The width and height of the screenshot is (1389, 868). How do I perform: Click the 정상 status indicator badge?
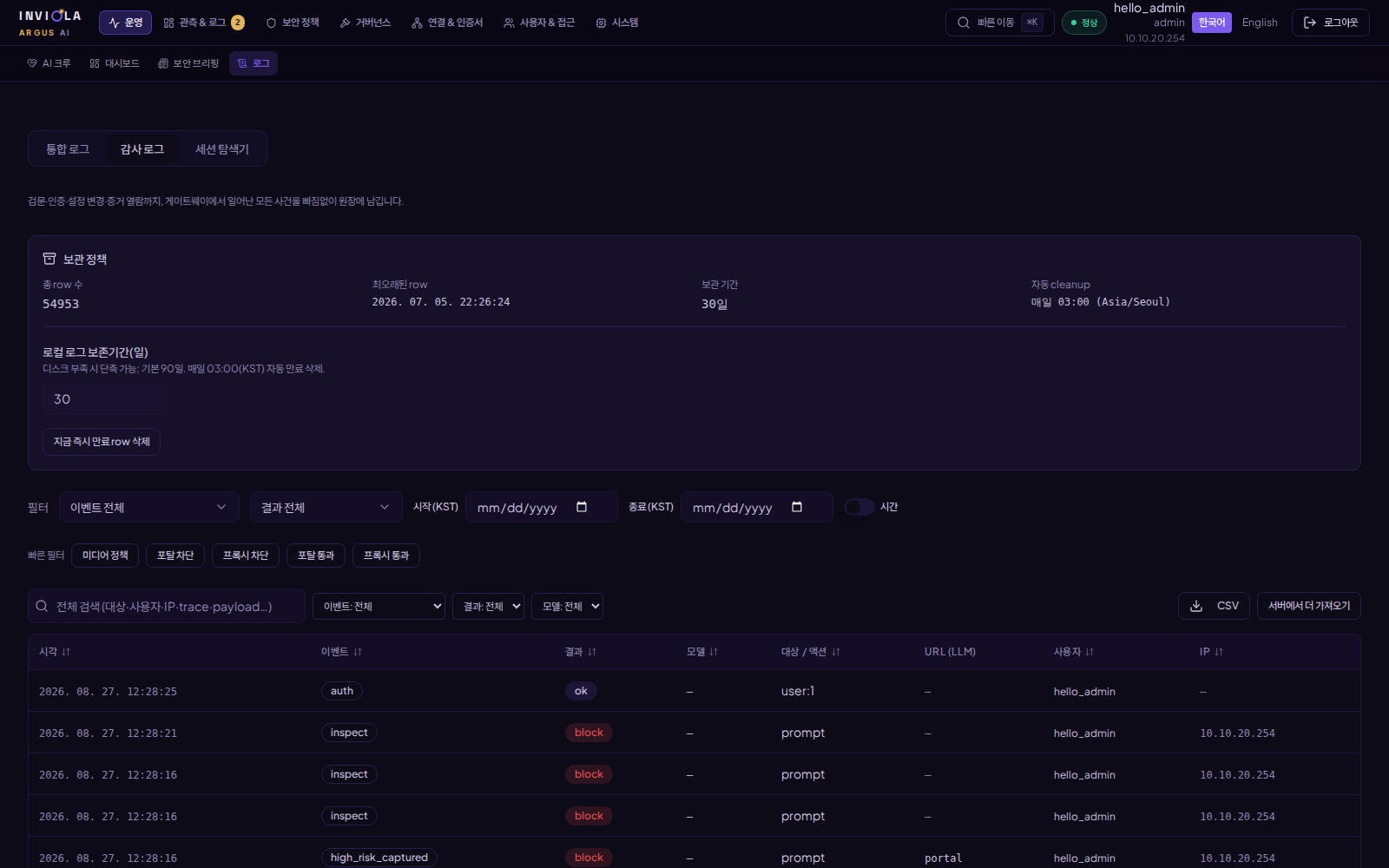pos(1084,23)
